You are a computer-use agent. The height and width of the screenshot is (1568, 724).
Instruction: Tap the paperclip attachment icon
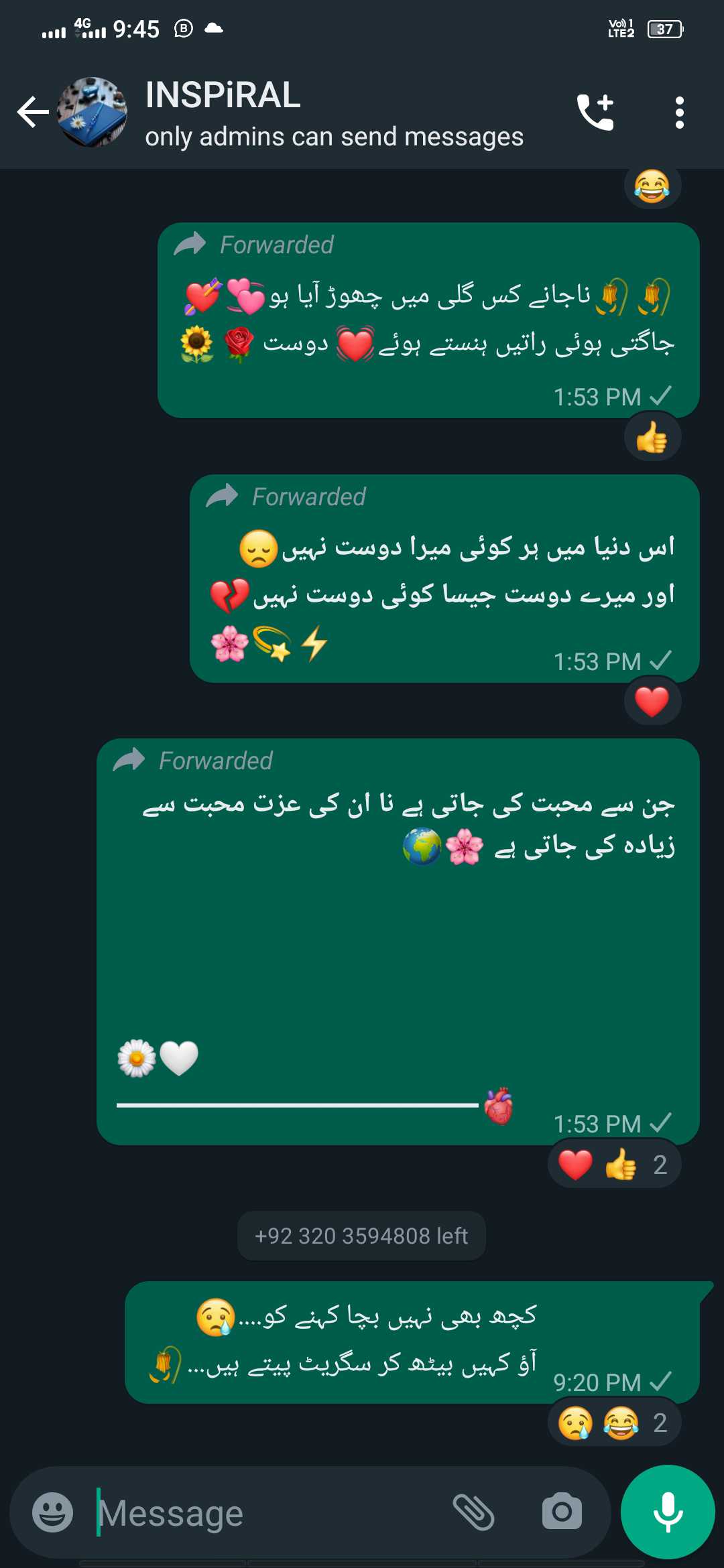(x=474, y=1512)
